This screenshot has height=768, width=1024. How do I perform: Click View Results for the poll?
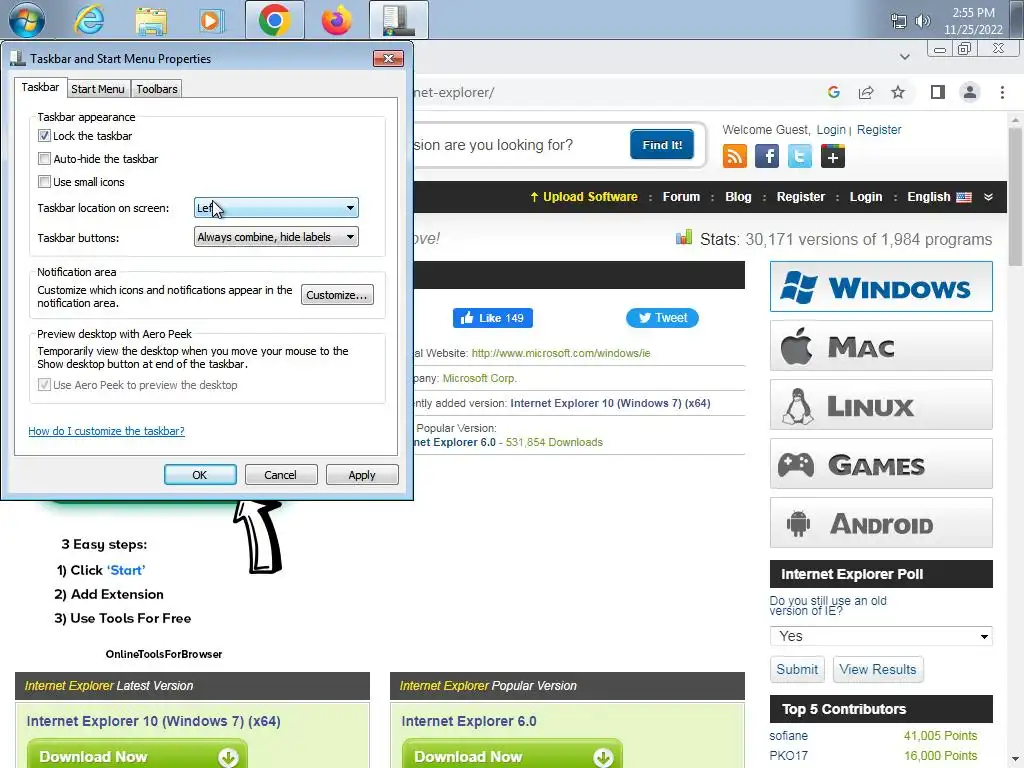pyautogui.click(x=878, y=669)
